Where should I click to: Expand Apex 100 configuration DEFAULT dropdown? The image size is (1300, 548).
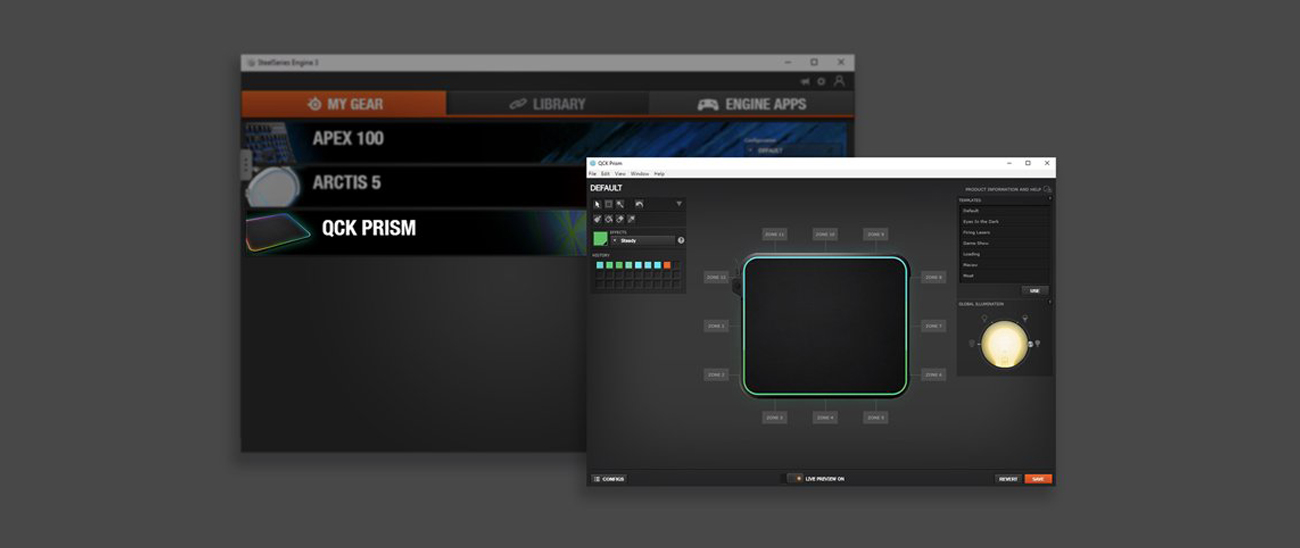(790, 150)
